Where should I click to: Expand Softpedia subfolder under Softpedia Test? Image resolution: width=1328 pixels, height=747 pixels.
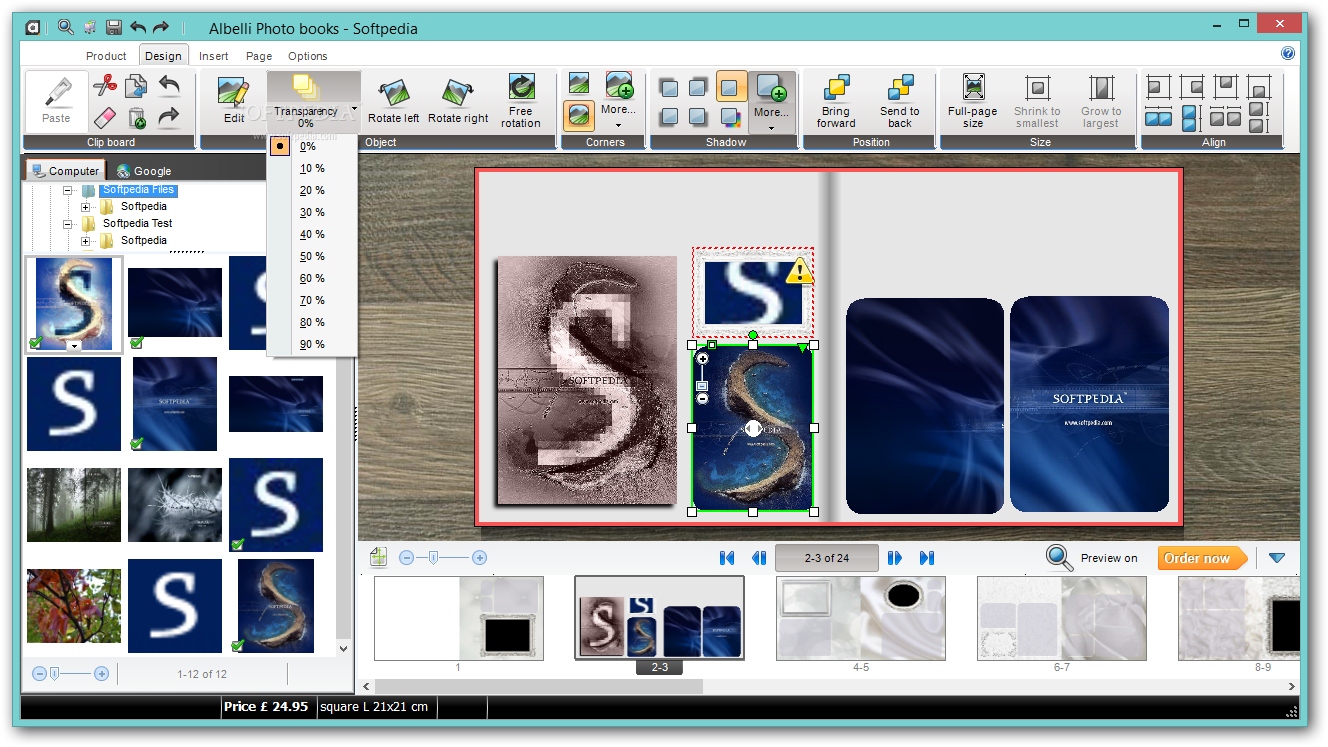pyautogui.click(x=86, y=241)
